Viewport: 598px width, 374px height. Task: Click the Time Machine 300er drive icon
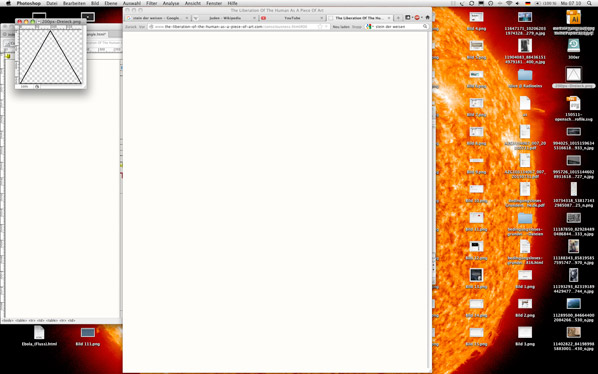click(574, 49)
